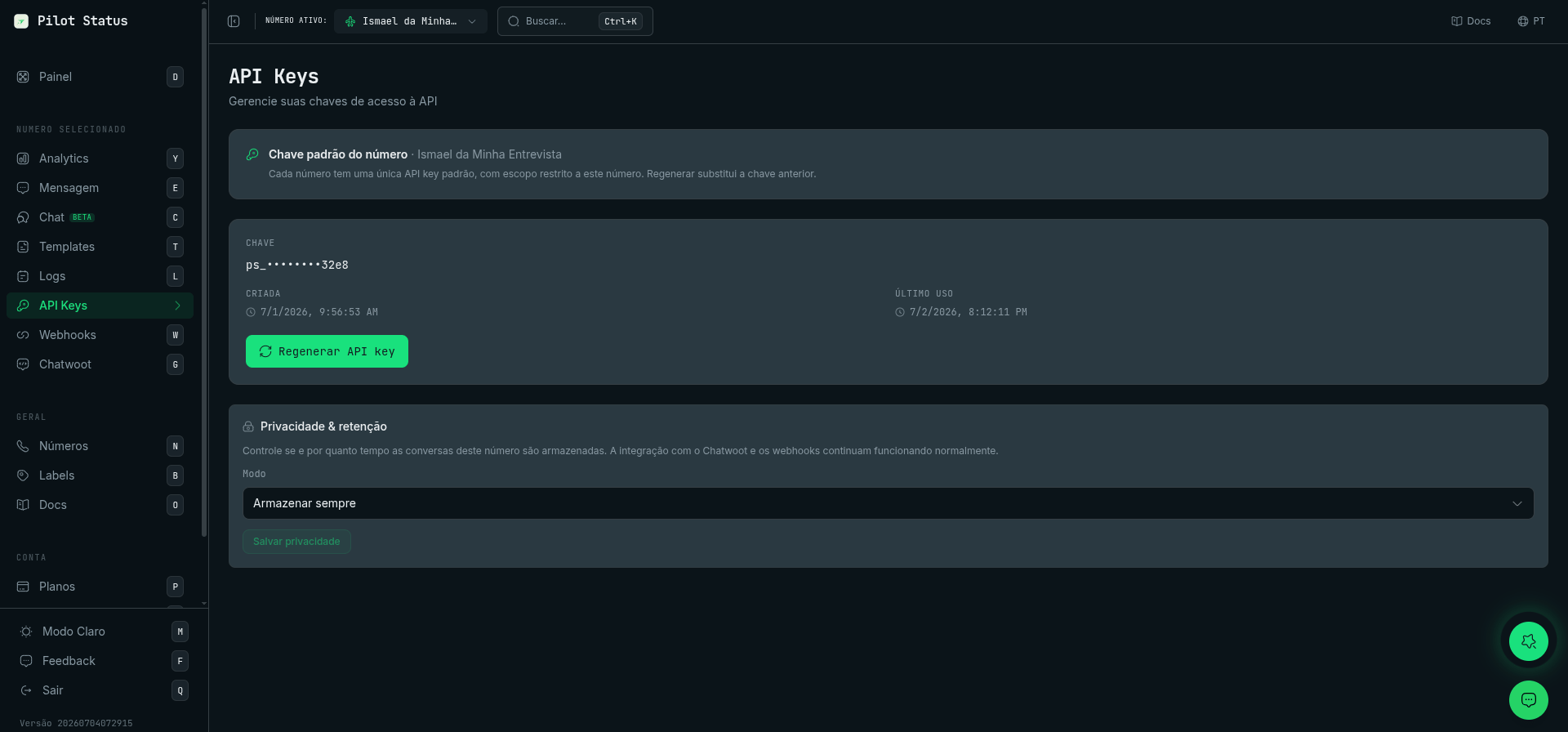Select the Analytics chart icon
Image resolution: width=1568 pixels, height=732 pixels.
[23, 158]
